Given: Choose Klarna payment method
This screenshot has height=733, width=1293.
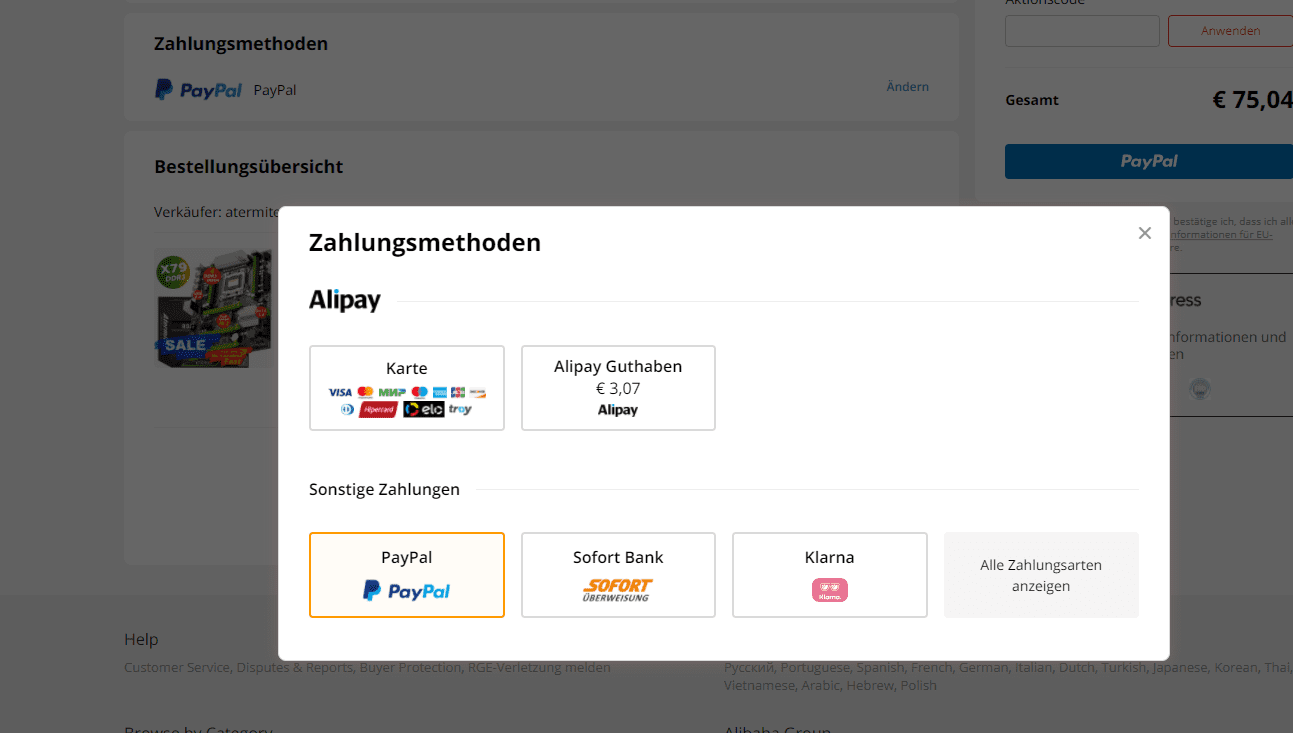Looking at the screenshot, I should [830, 575].
